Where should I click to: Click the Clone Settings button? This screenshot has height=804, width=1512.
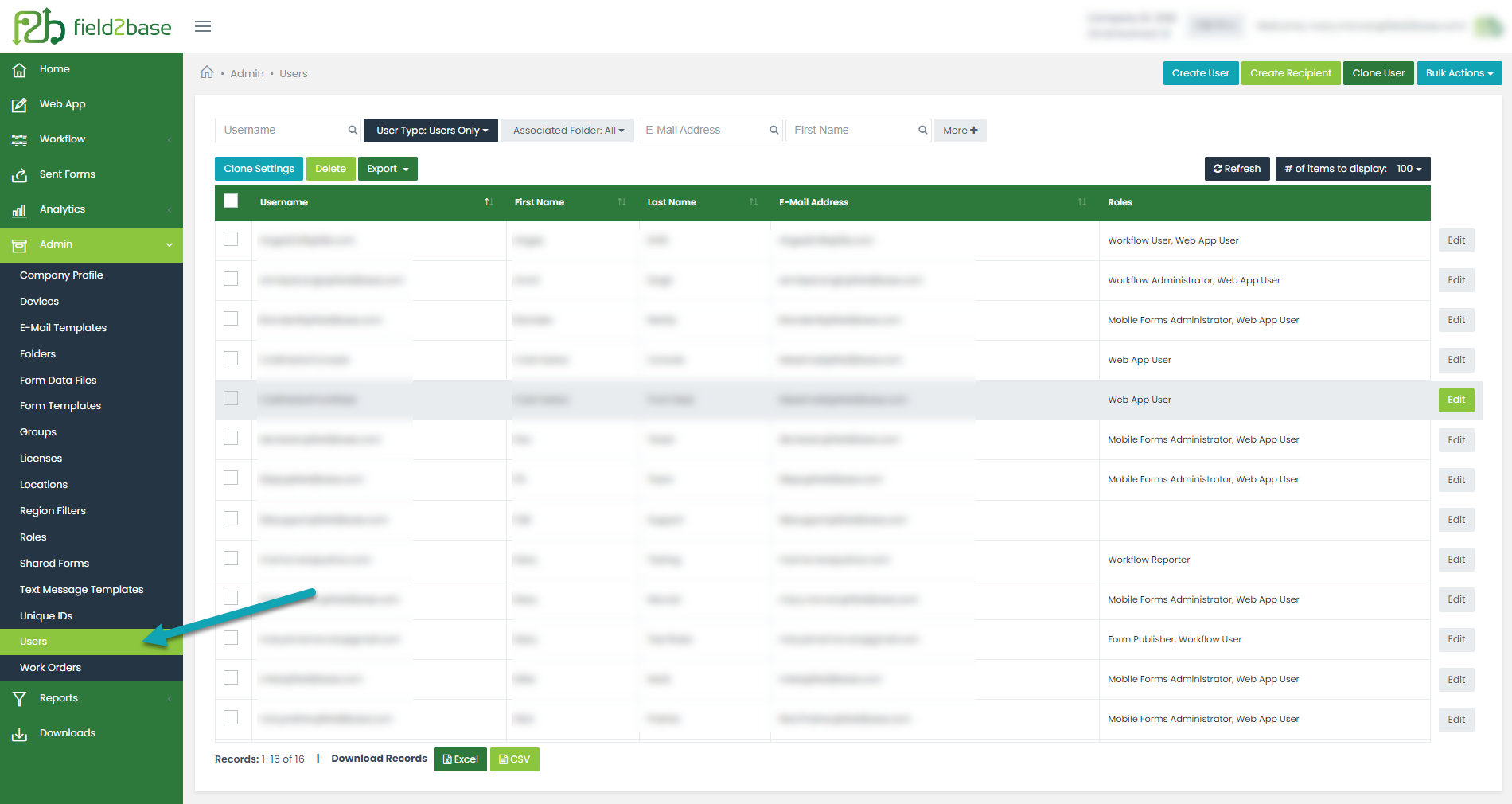click(259, 169)
